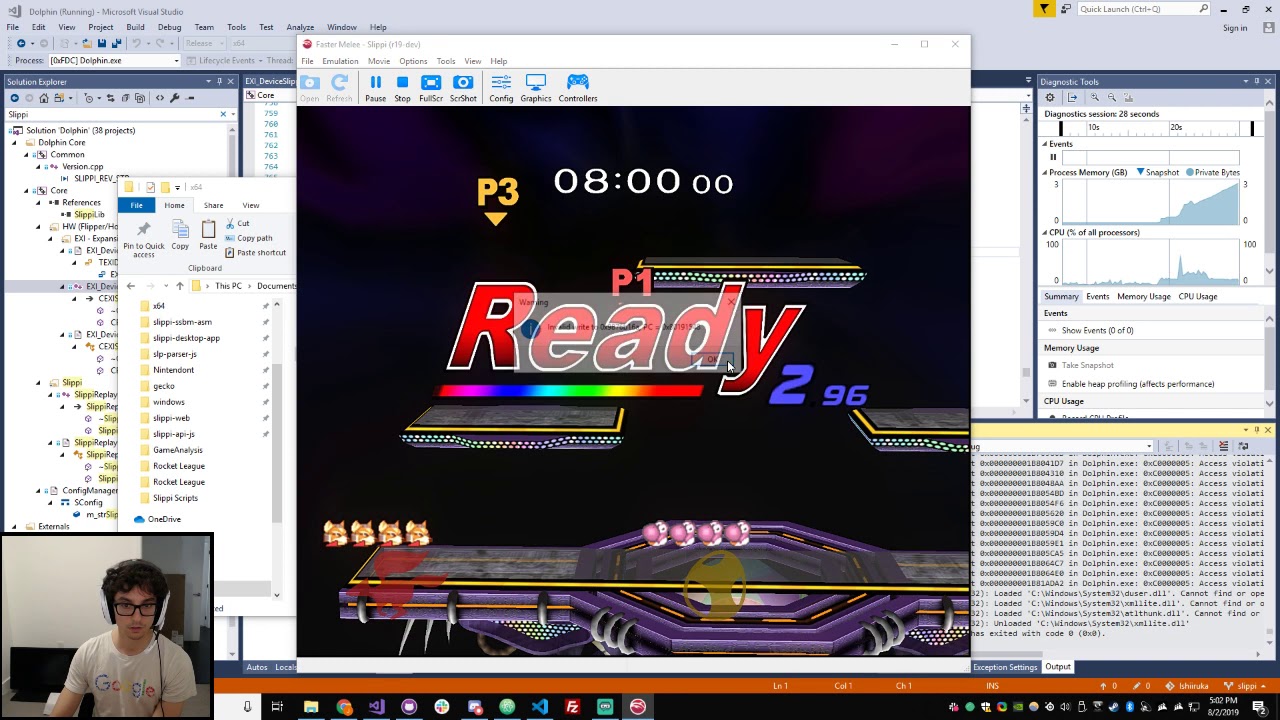1280x720 pixels.
Task: Pause emulation in the Faster Melee toolbar
Action: pyautogui.click(x=375, y=88)
